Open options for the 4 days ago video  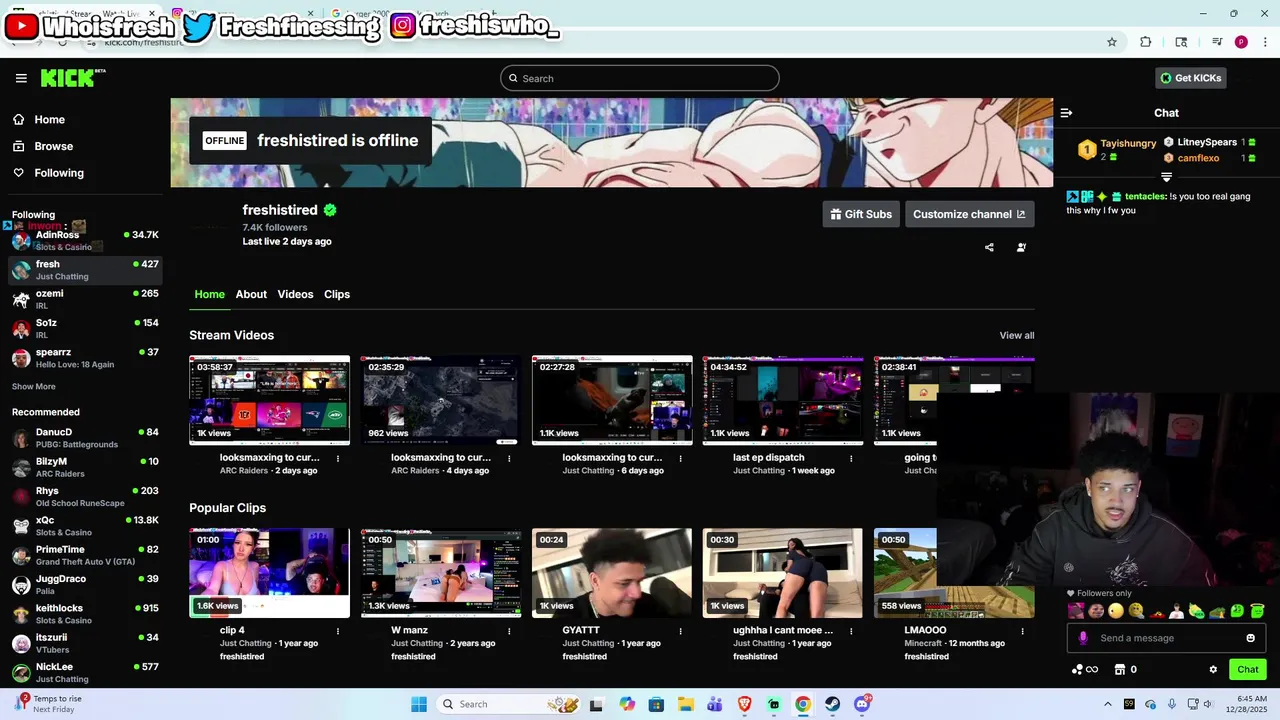pyautogui.click(x=509, y=458)
